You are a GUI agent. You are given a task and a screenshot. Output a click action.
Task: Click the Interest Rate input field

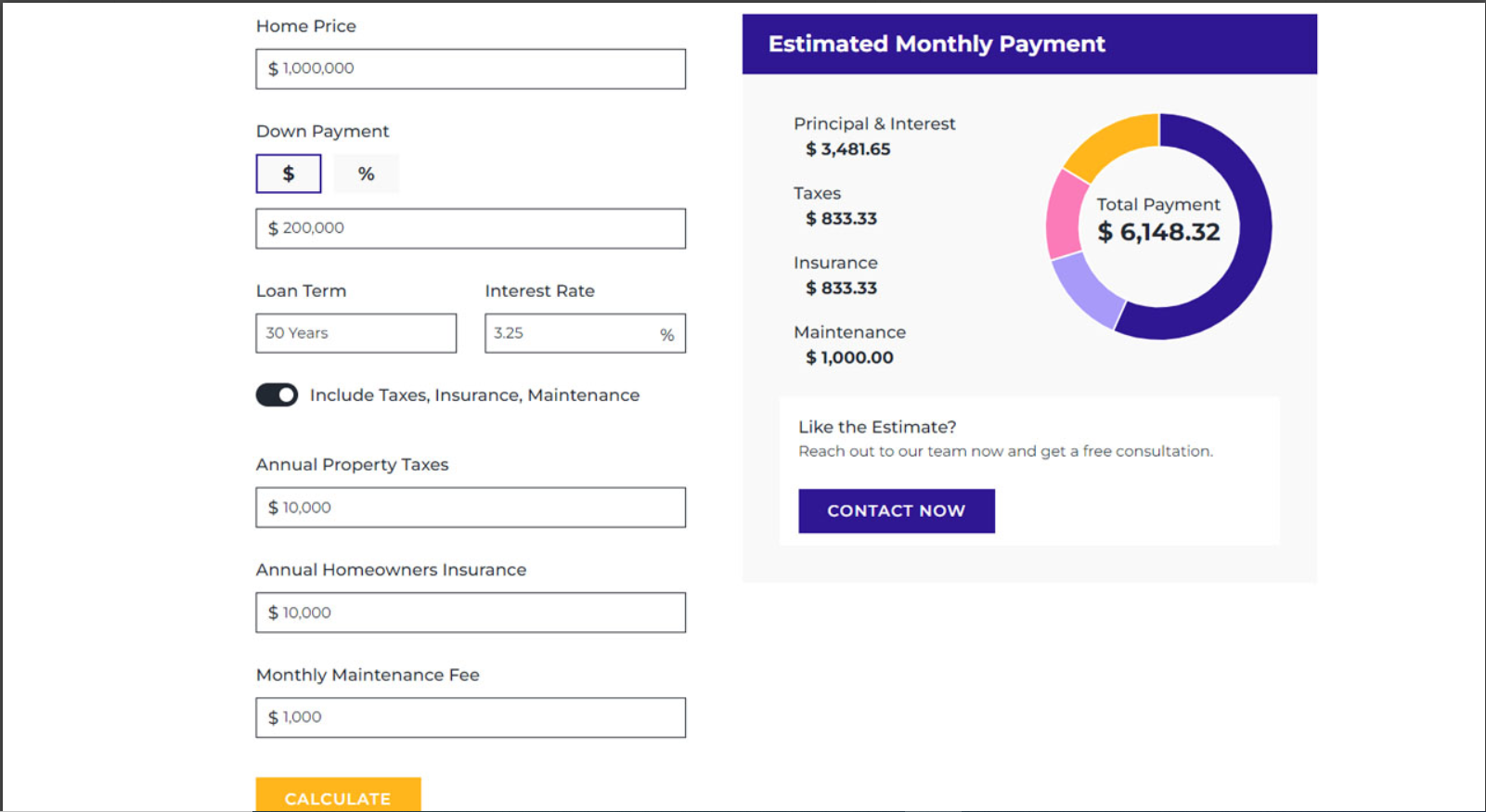[571, 333]
